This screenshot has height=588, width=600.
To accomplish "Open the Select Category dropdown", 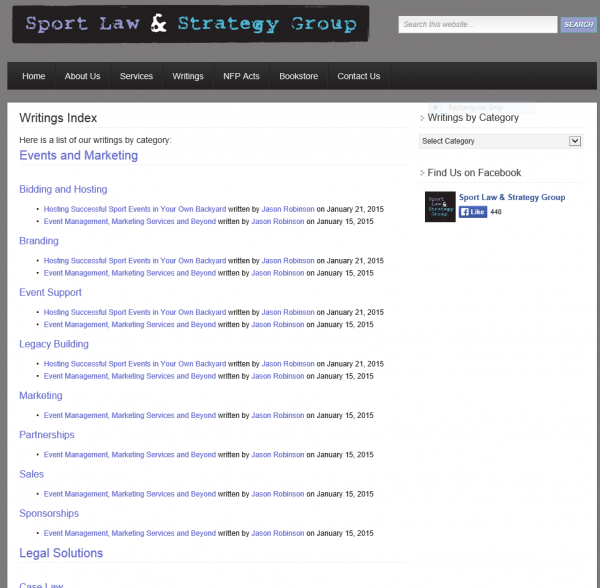I will [500, 141].
